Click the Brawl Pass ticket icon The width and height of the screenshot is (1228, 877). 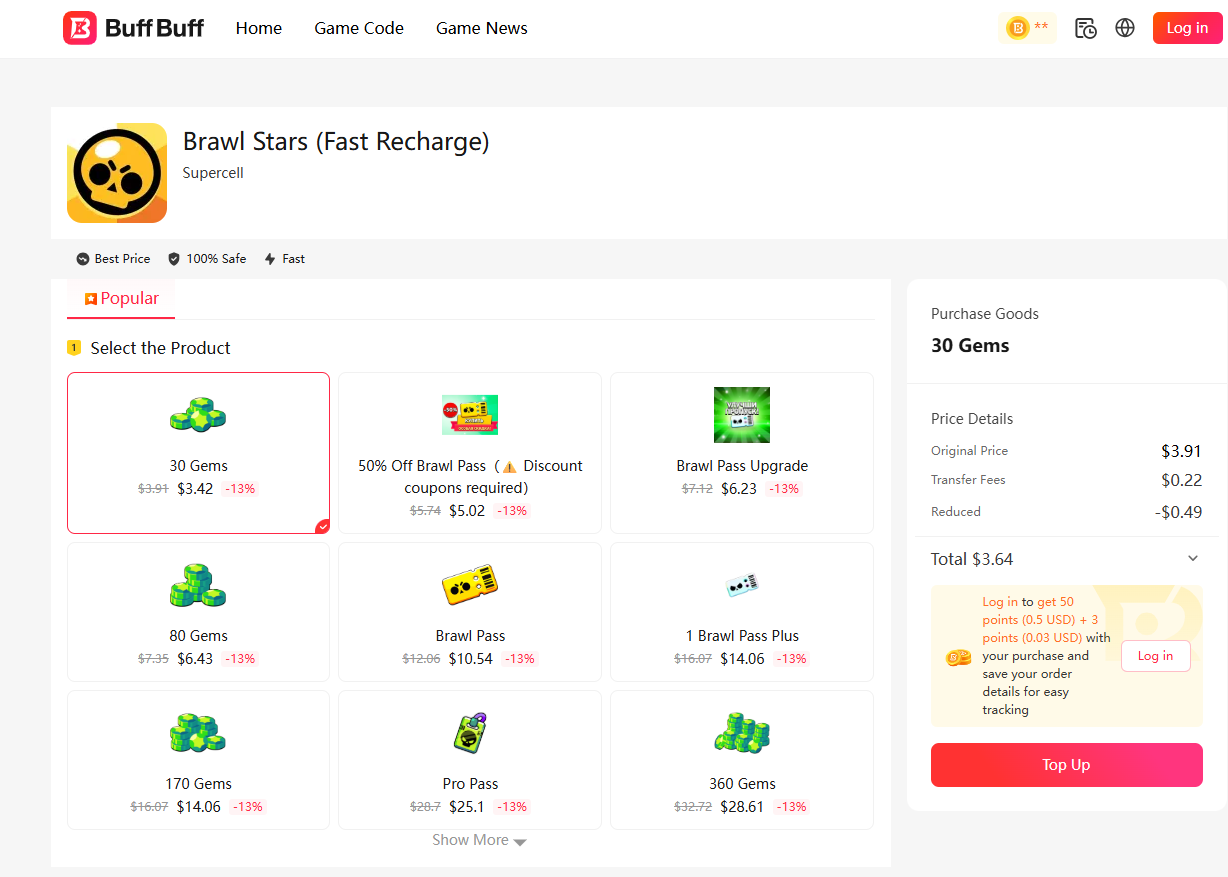click(470, 585)
